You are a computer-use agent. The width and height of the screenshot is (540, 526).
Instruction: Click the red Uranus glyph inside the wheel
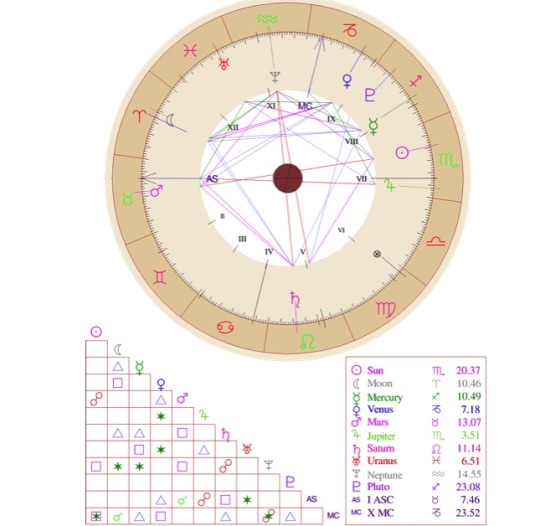click(224, 64)
